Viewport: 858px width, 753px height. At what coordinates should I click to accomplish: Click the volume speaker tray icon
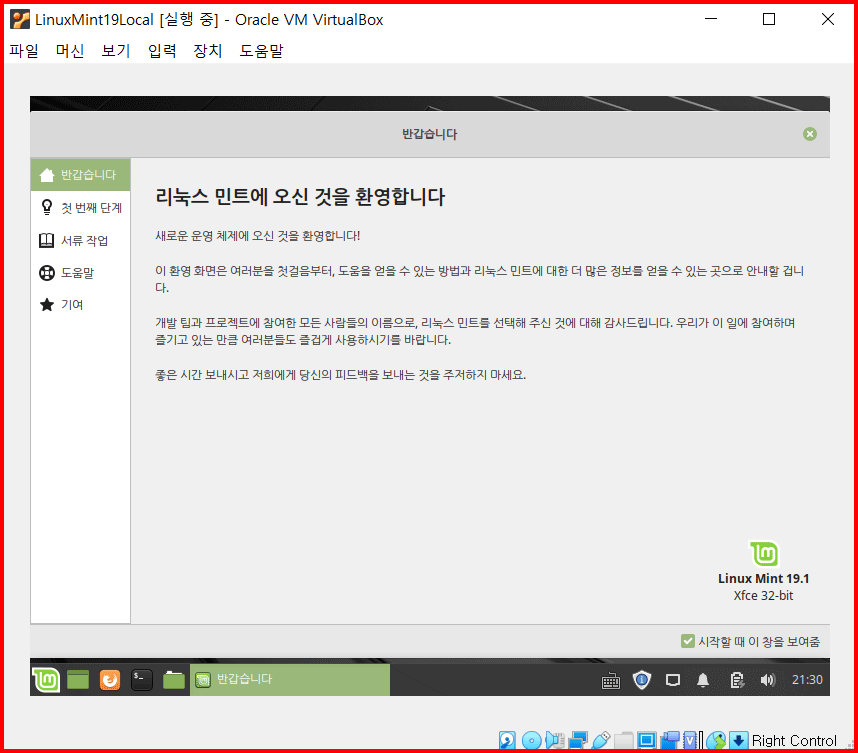coord(768,680)
